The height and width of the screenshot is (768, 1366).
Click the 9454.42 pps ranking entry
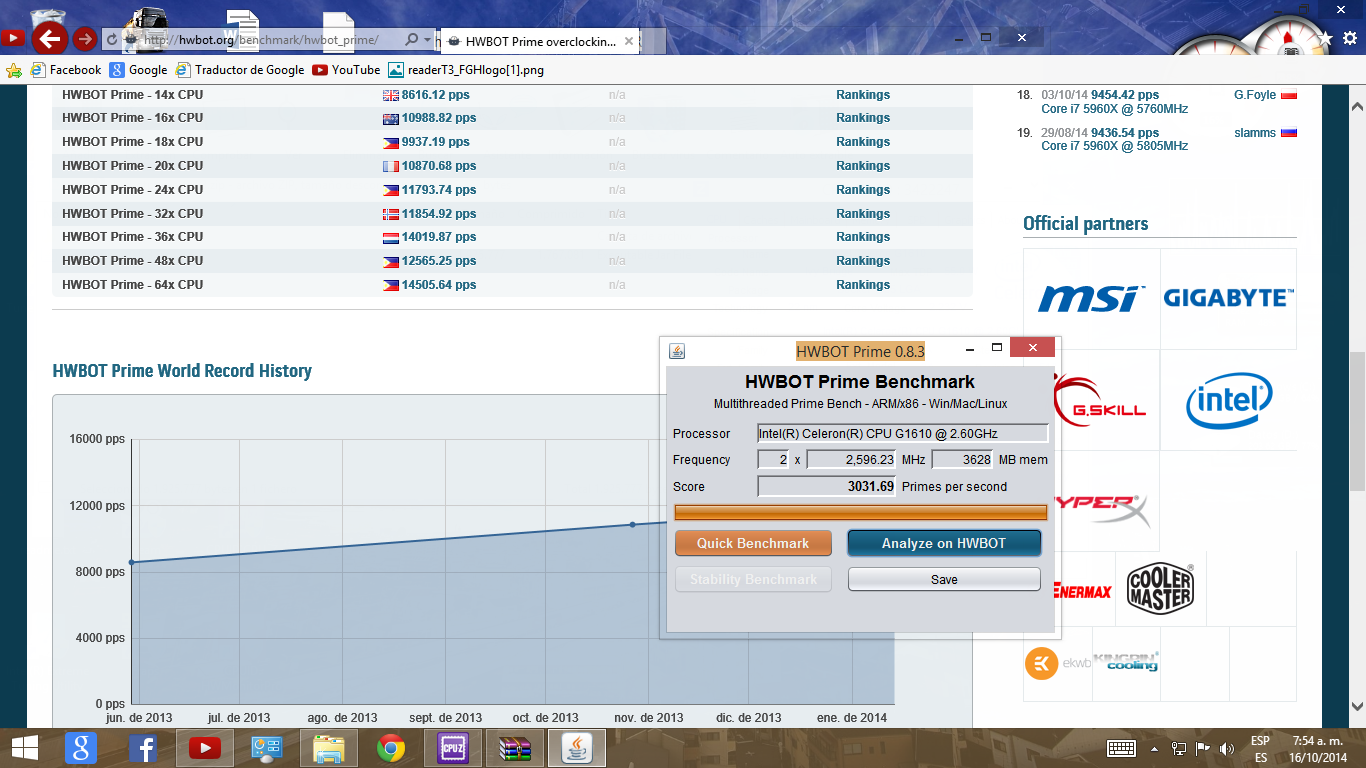[1125, 95]
